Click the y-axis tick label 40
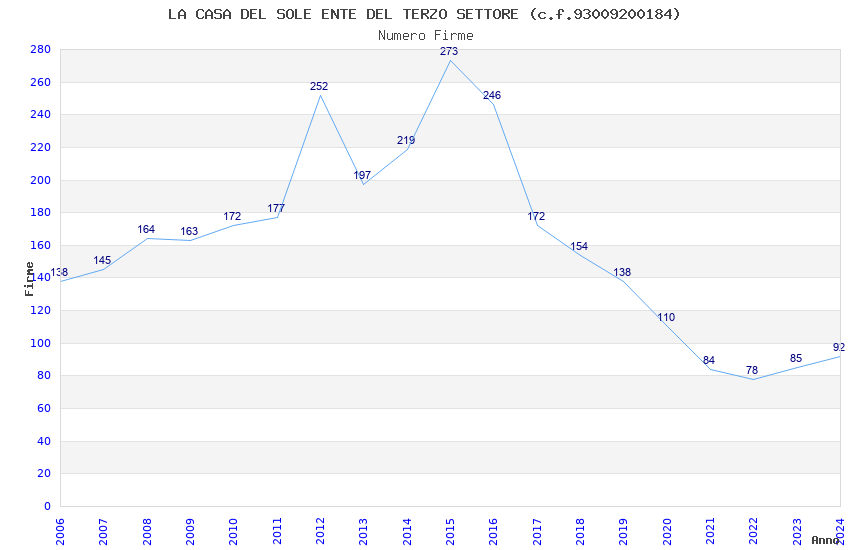This screenshot has width=850, height=550. tap(44, 442)
